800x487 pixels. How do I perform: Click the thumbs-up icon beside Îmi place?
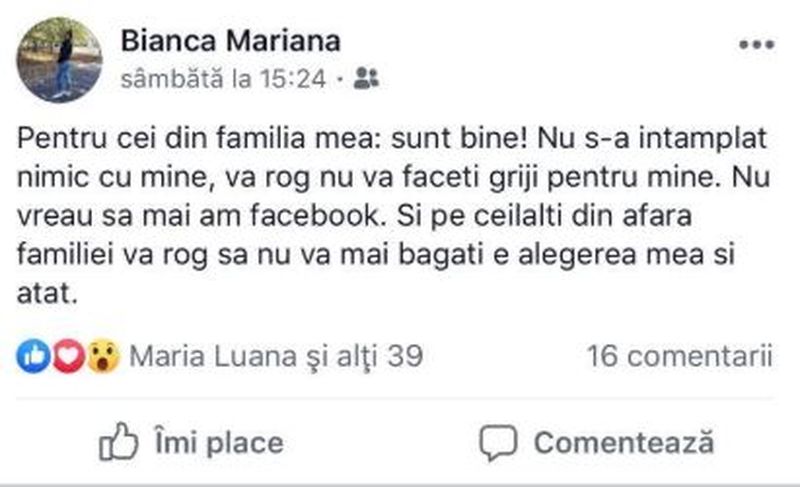click(118, 441)
